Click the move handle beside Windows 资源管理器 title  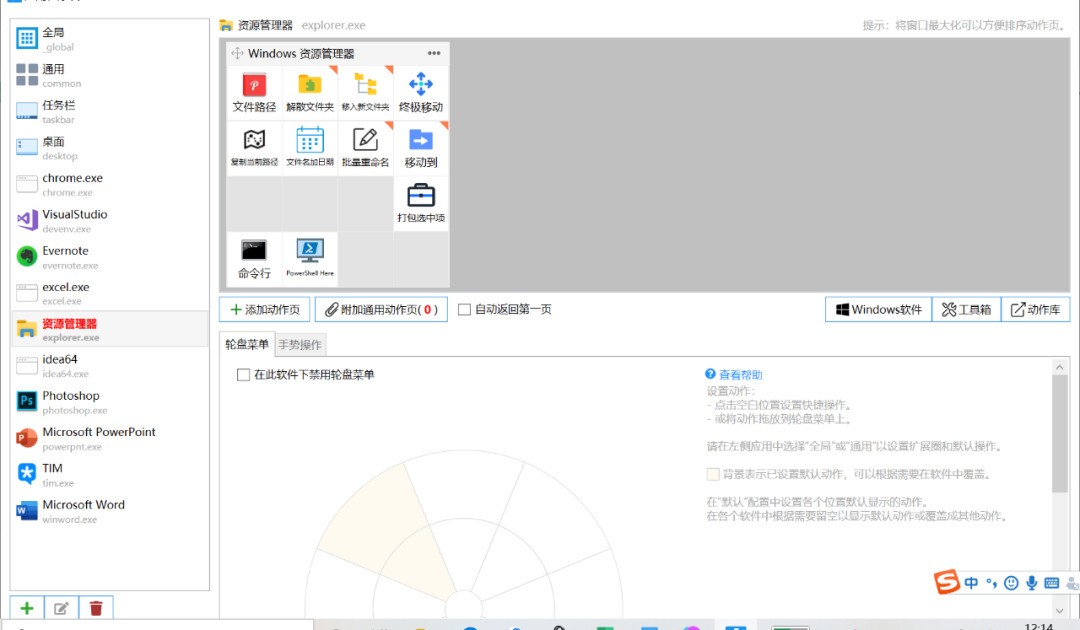click(237, 53)
